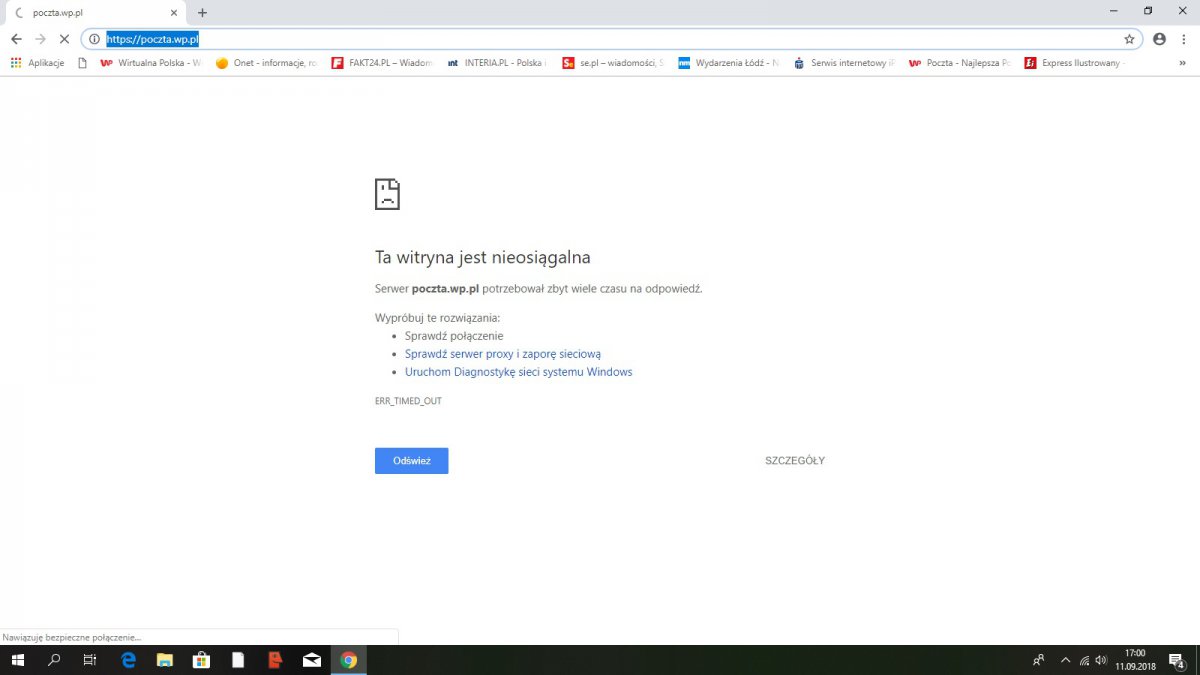This screenshot has height=675, width=1200.
Task: Open Task View on the taskbar
Action: point(90,660)
